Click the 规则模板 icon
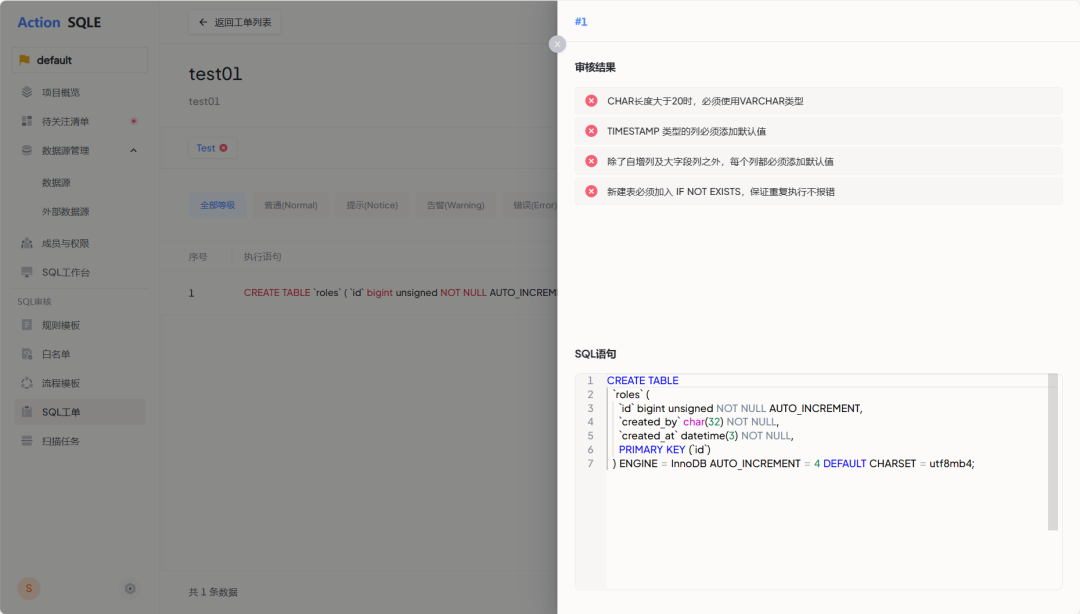 (x=27, y=325)
